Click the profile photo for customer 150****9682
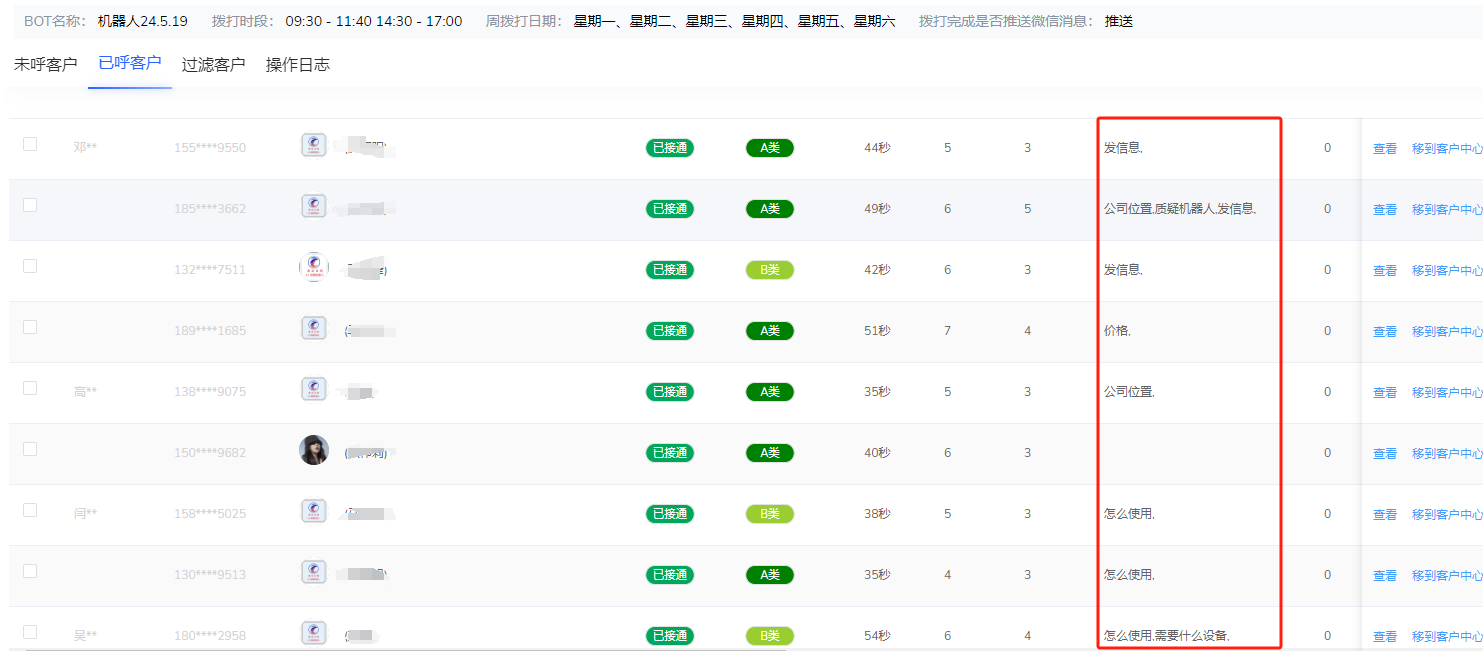The image size is (1483, 651). pyautogui.click(x=314, y=449)
